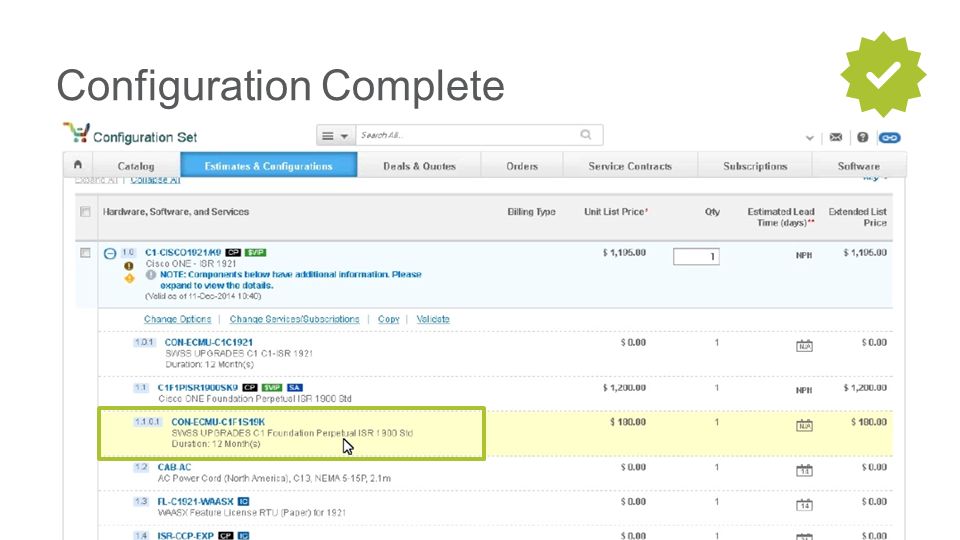The width and height of the screenshot is (960, 540).
Task: Open the help question mark icon
Action: coord(863,137)
